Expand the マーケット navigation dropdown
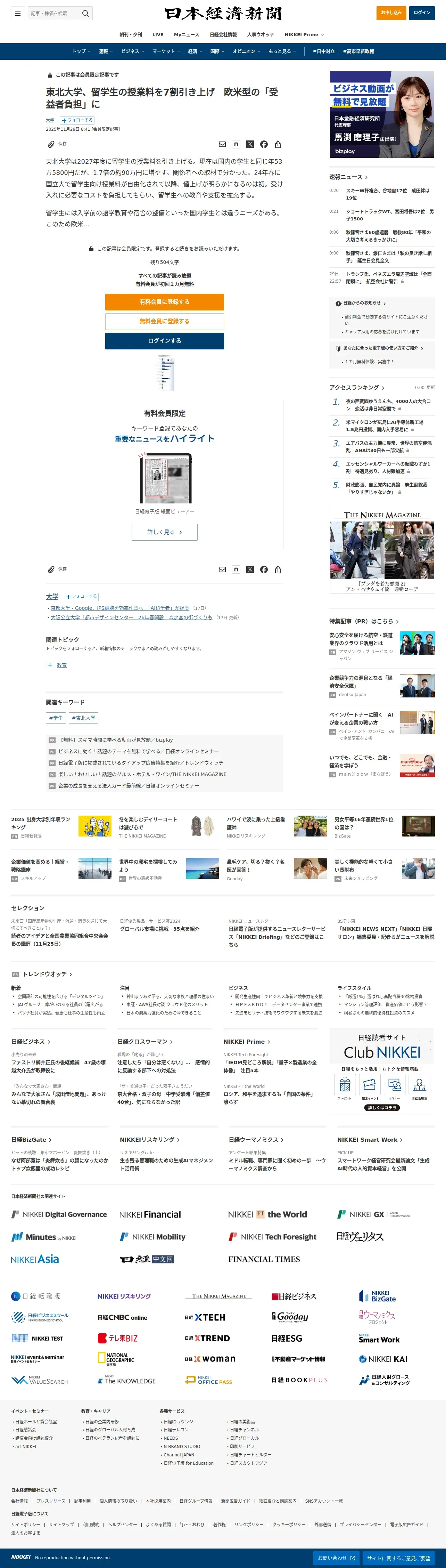The height and width of the screenshot is (1568, 446). pyautogui.click(x=165, y=51)
